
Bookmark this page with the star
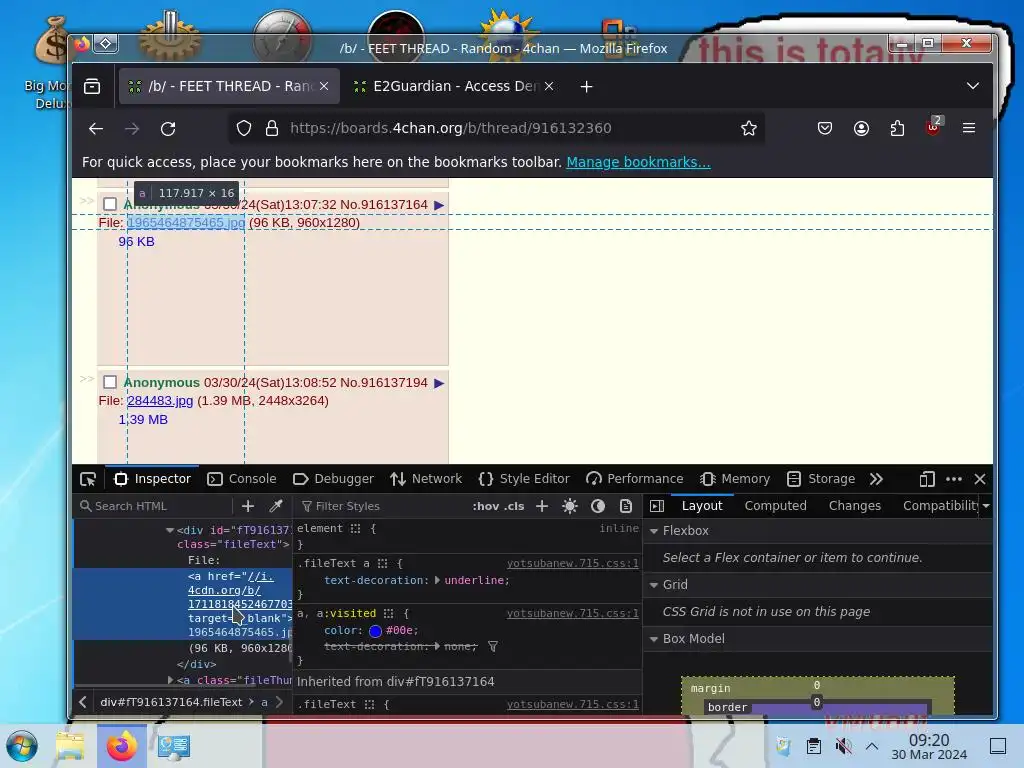[x=748, y=129]
